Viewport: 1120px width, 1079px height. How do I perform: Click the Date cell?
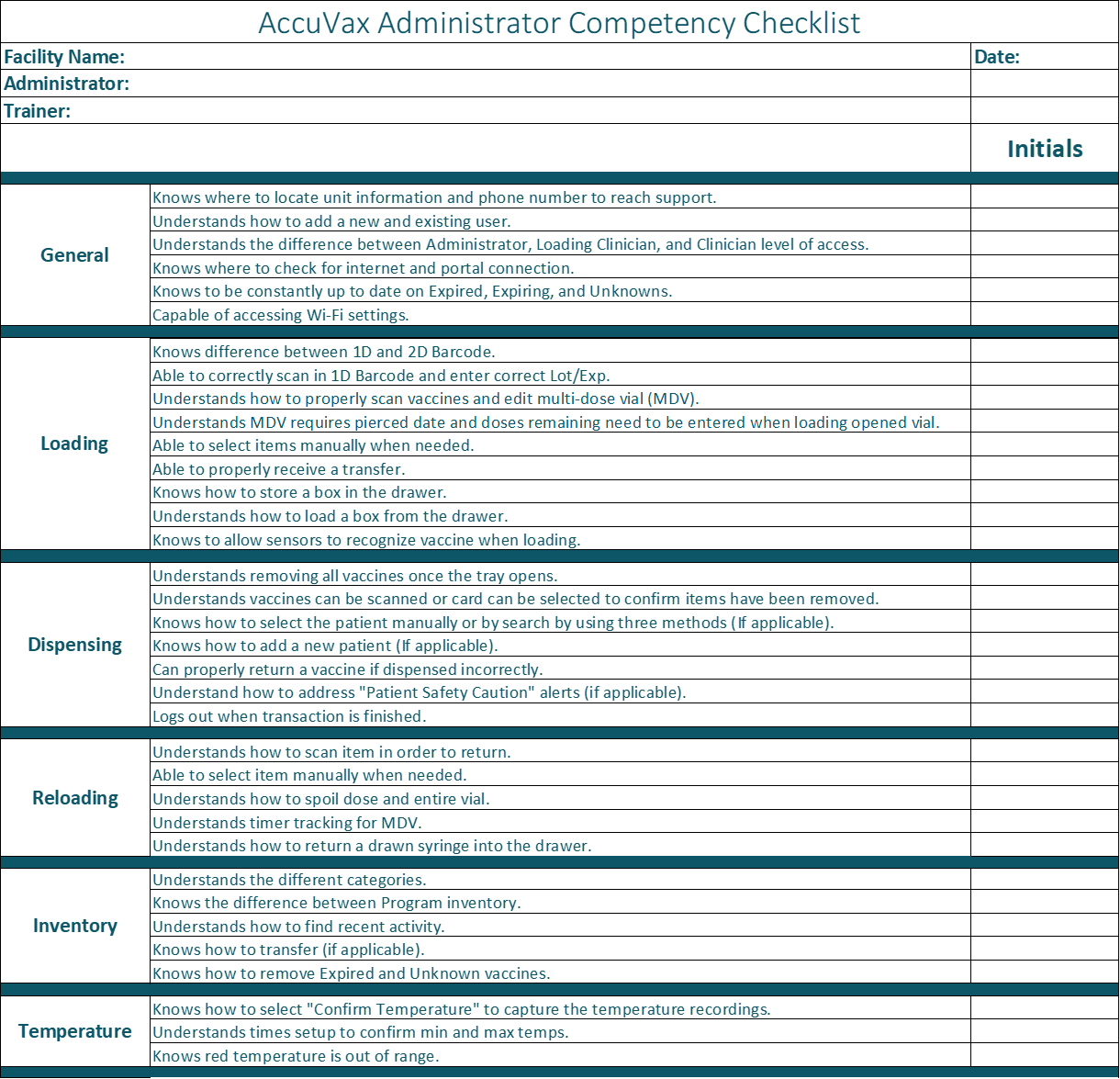(1045, 56)
